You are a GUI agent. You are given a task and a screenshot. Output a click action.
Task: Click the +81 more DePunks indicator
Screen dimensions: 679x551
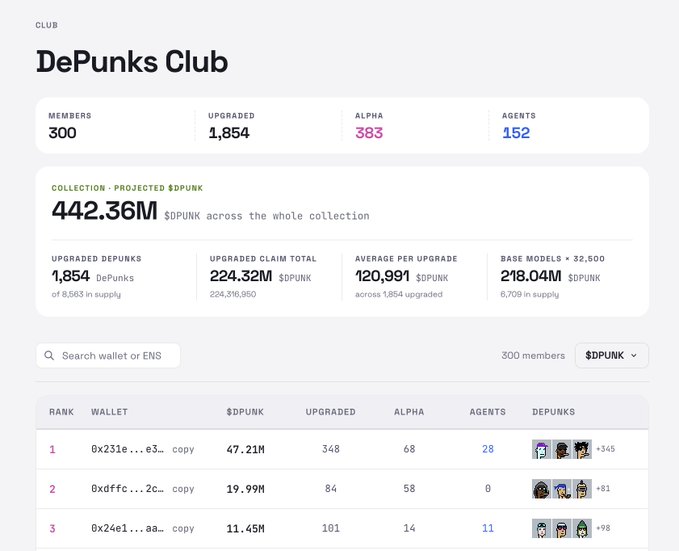point(603,489)
